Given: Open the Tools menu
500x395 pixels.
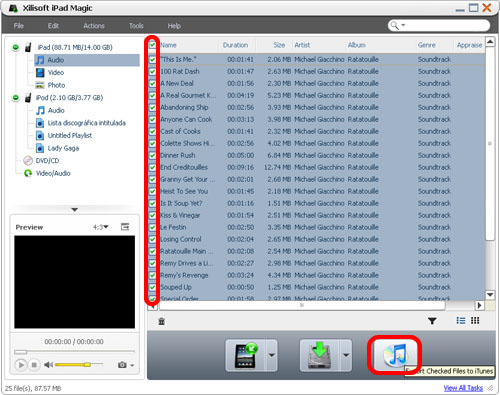Looking at the screenshot, I should 136,26.
